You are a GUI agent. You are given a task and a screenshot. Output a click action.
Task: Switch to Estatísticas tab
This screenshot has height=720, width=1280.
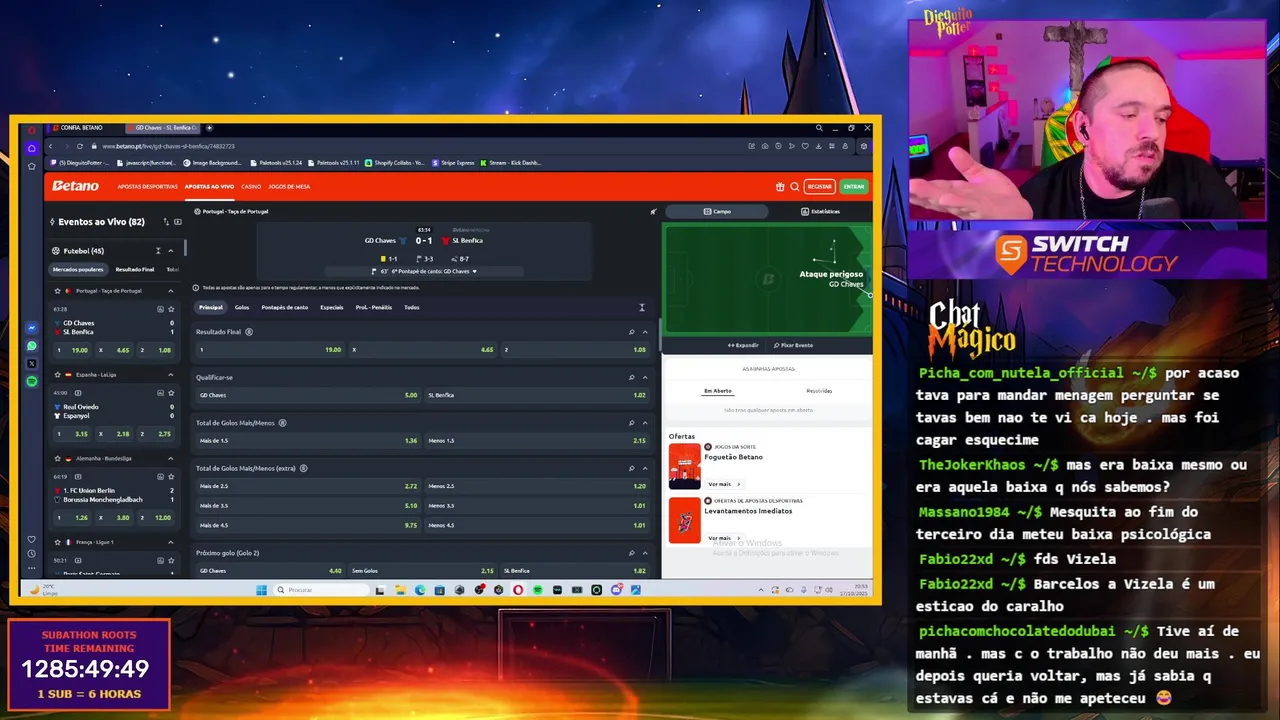point(820,212)
